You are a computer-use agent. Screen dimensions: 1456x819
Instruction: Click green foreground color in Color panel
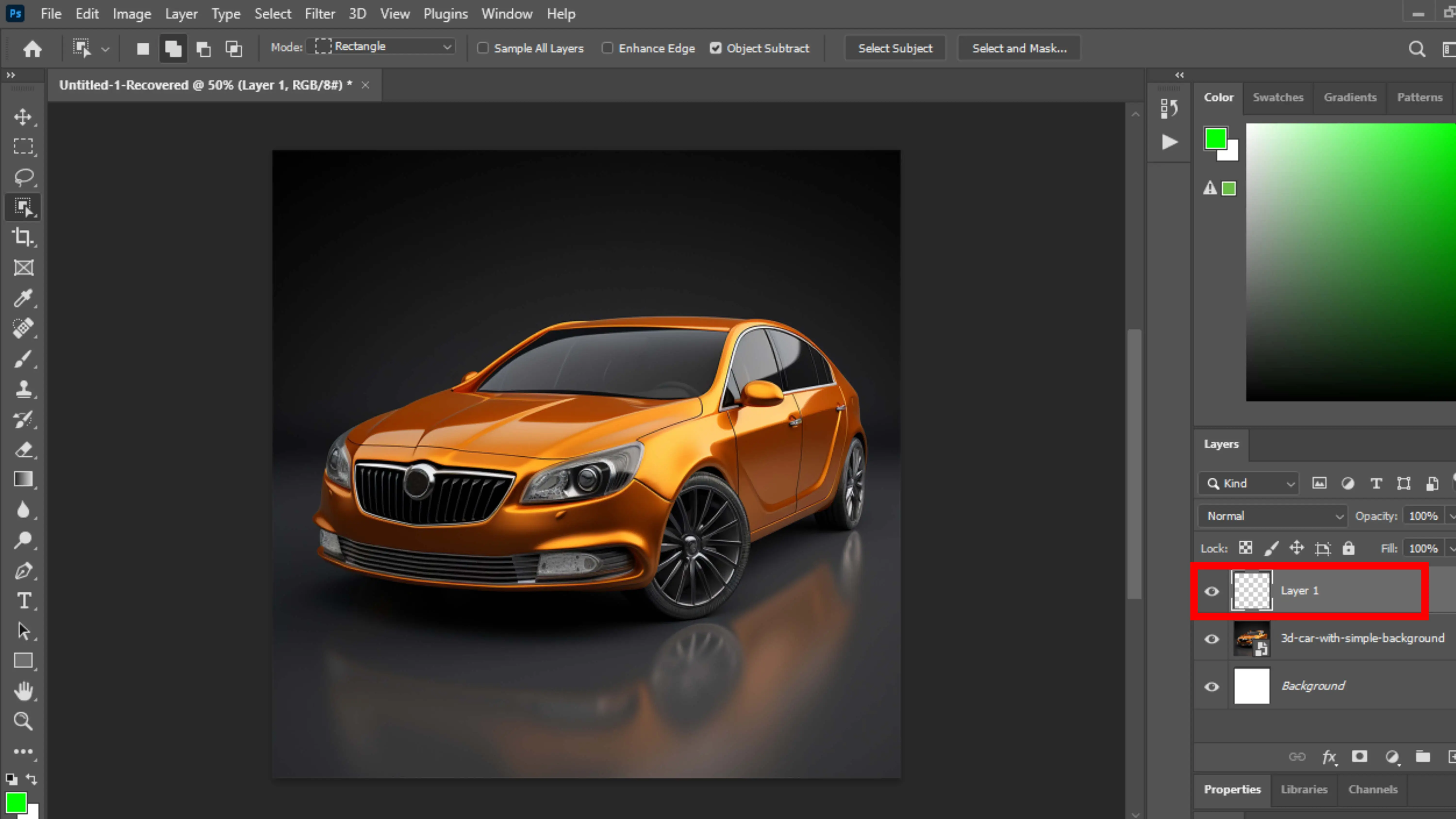click(1215, 139)
